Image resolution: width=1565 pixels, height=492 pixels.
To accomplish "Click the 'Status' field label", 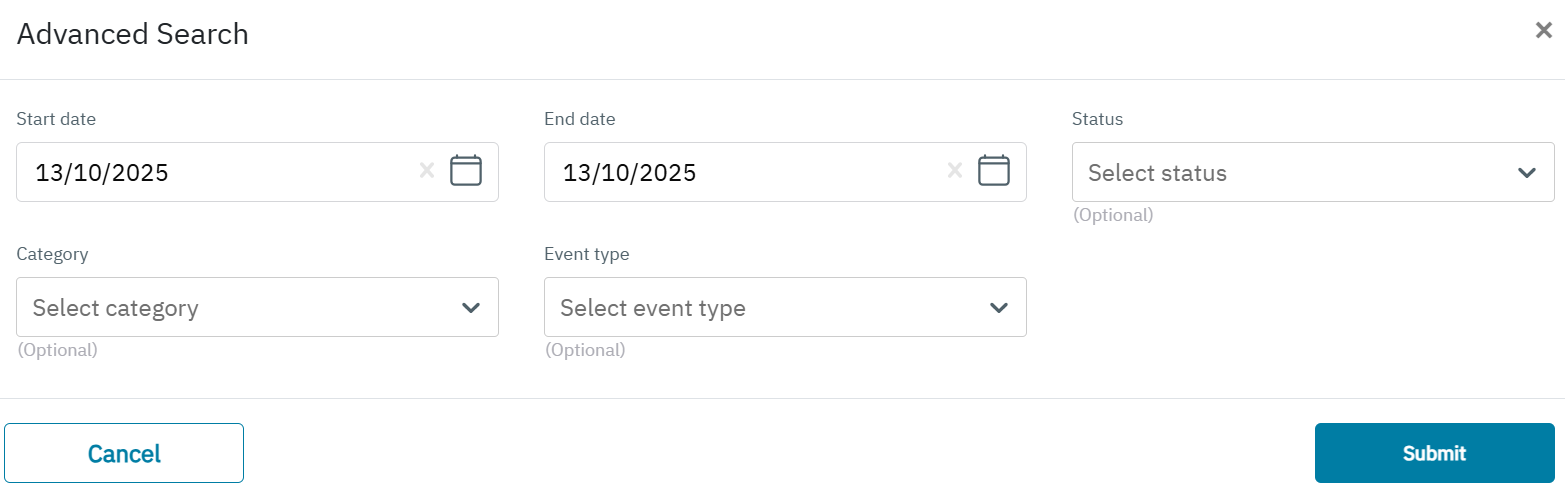I will [1097, 119].
